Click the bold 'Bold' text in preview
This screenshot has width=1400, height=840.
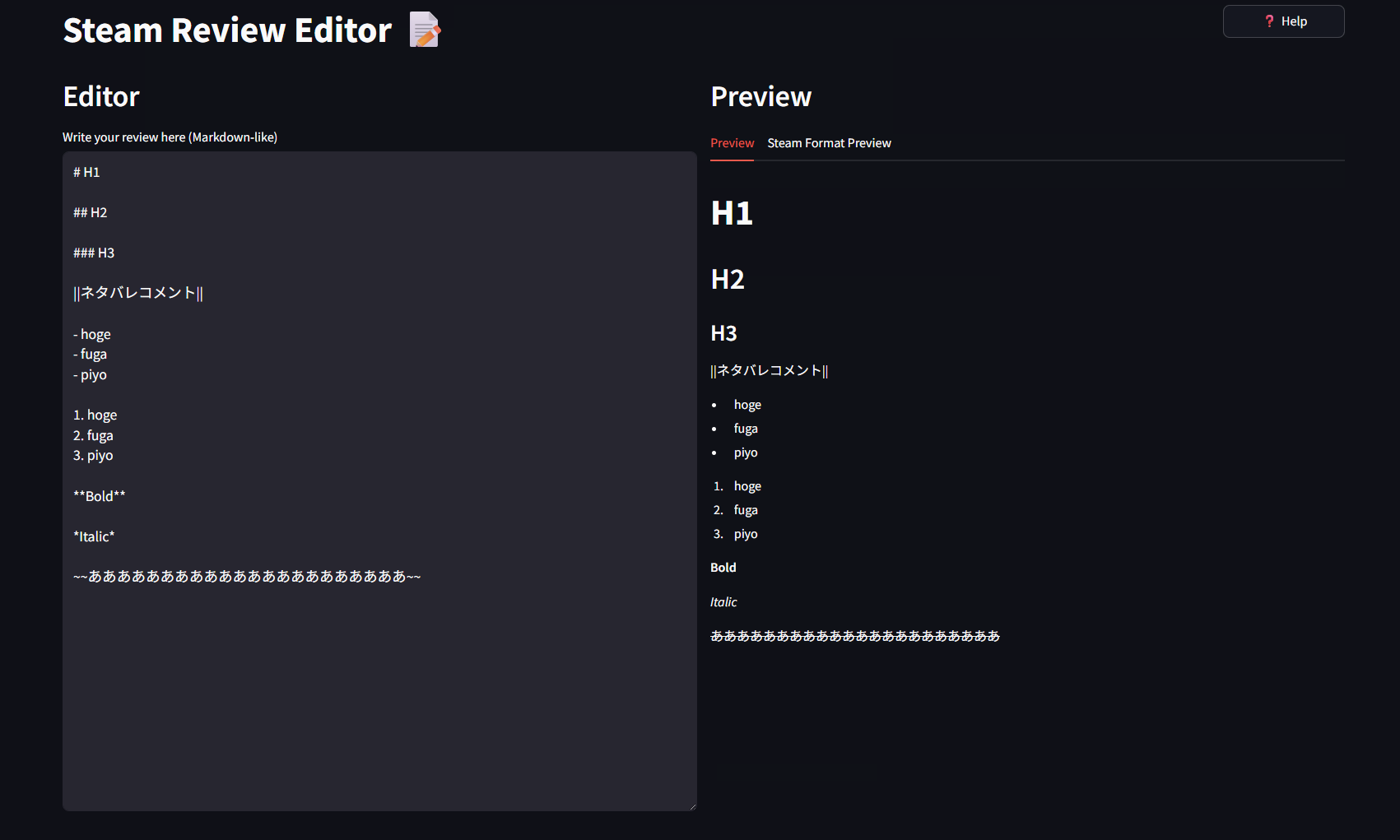(x=723, y=568)
